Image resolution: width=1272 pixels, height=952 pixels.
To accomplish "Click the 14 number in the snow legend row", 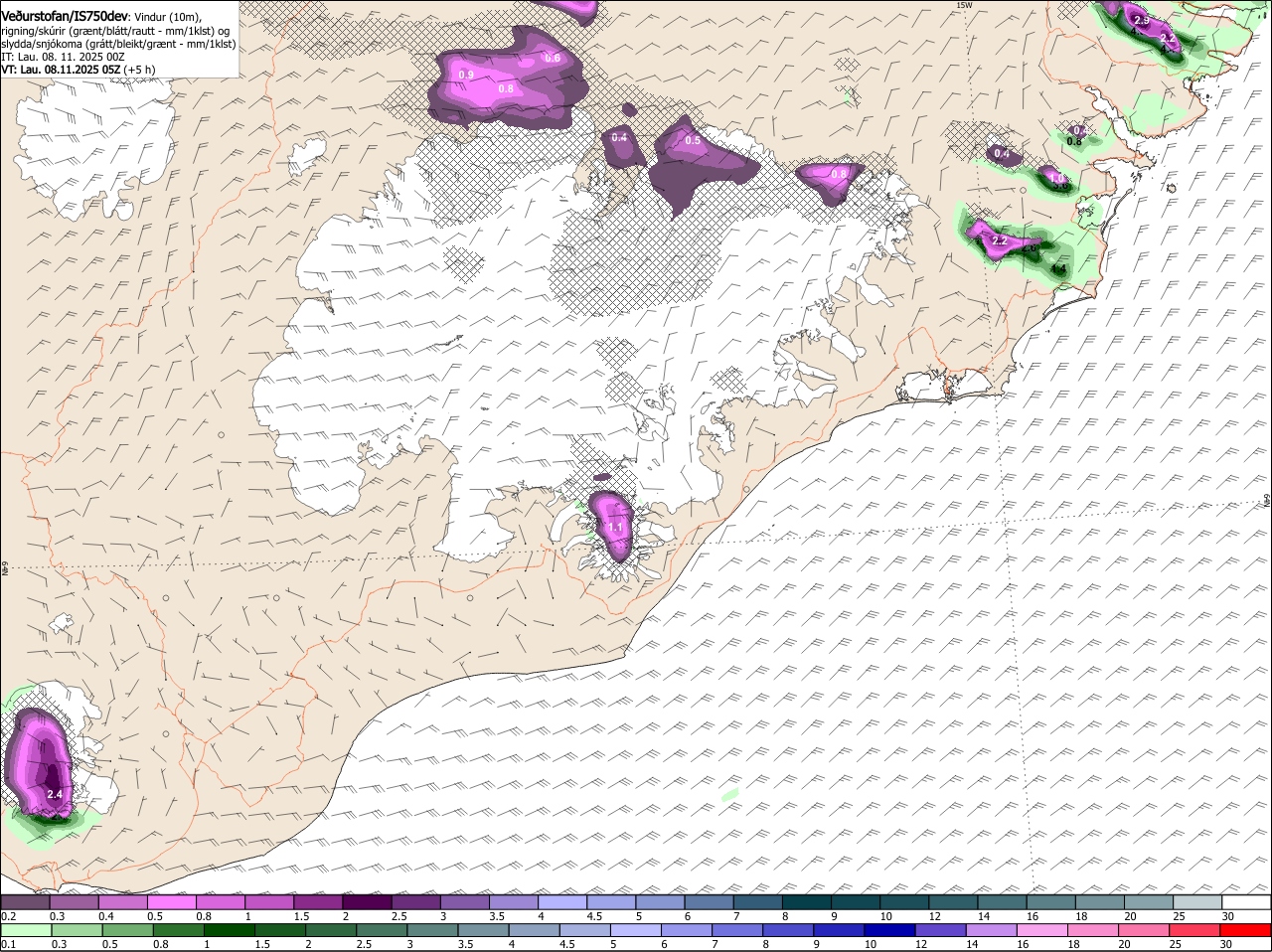I will coord(983,916).
